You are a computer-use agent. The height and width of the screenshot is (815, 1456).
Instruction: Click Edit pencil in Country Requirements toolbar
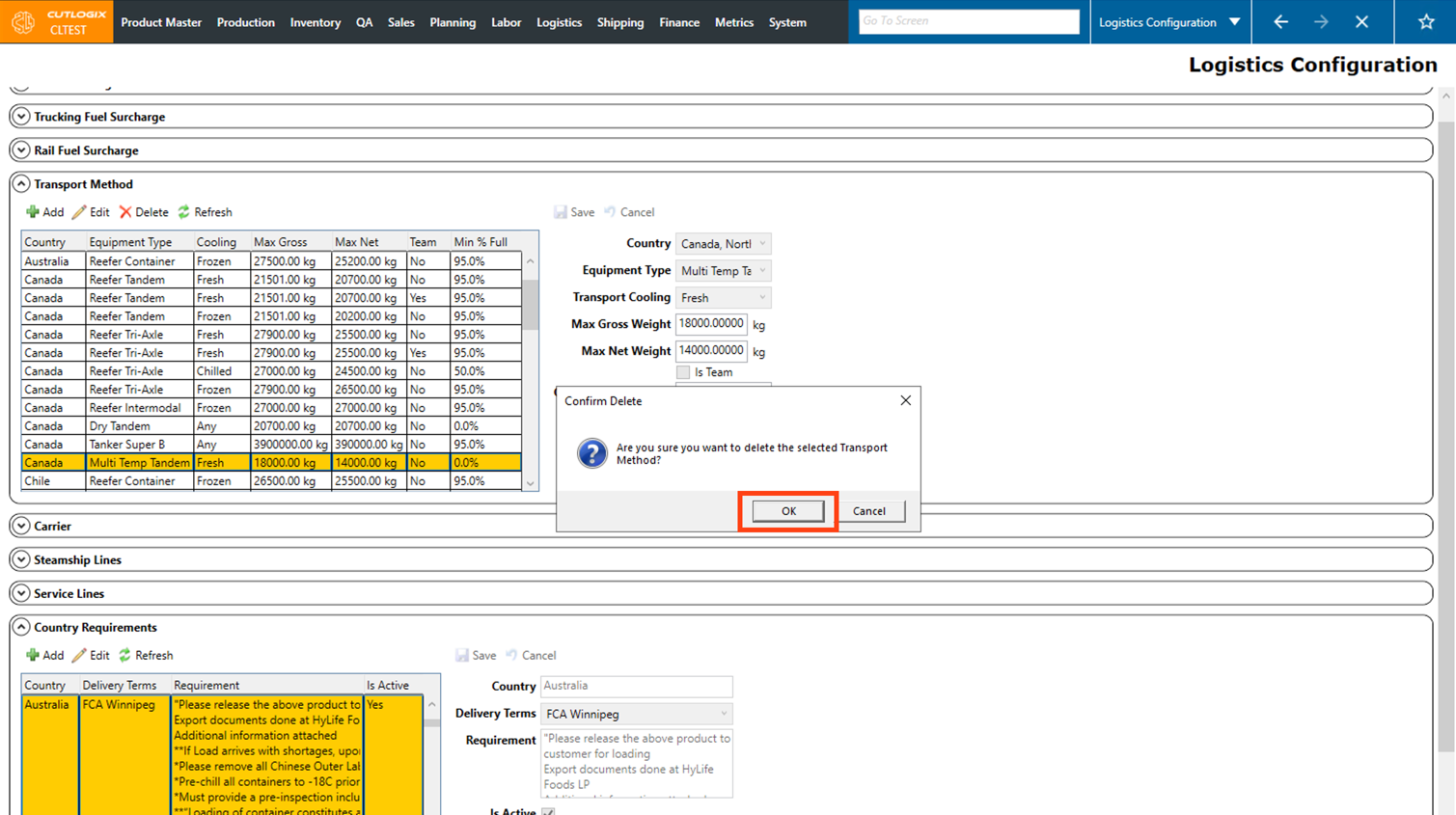79,656
